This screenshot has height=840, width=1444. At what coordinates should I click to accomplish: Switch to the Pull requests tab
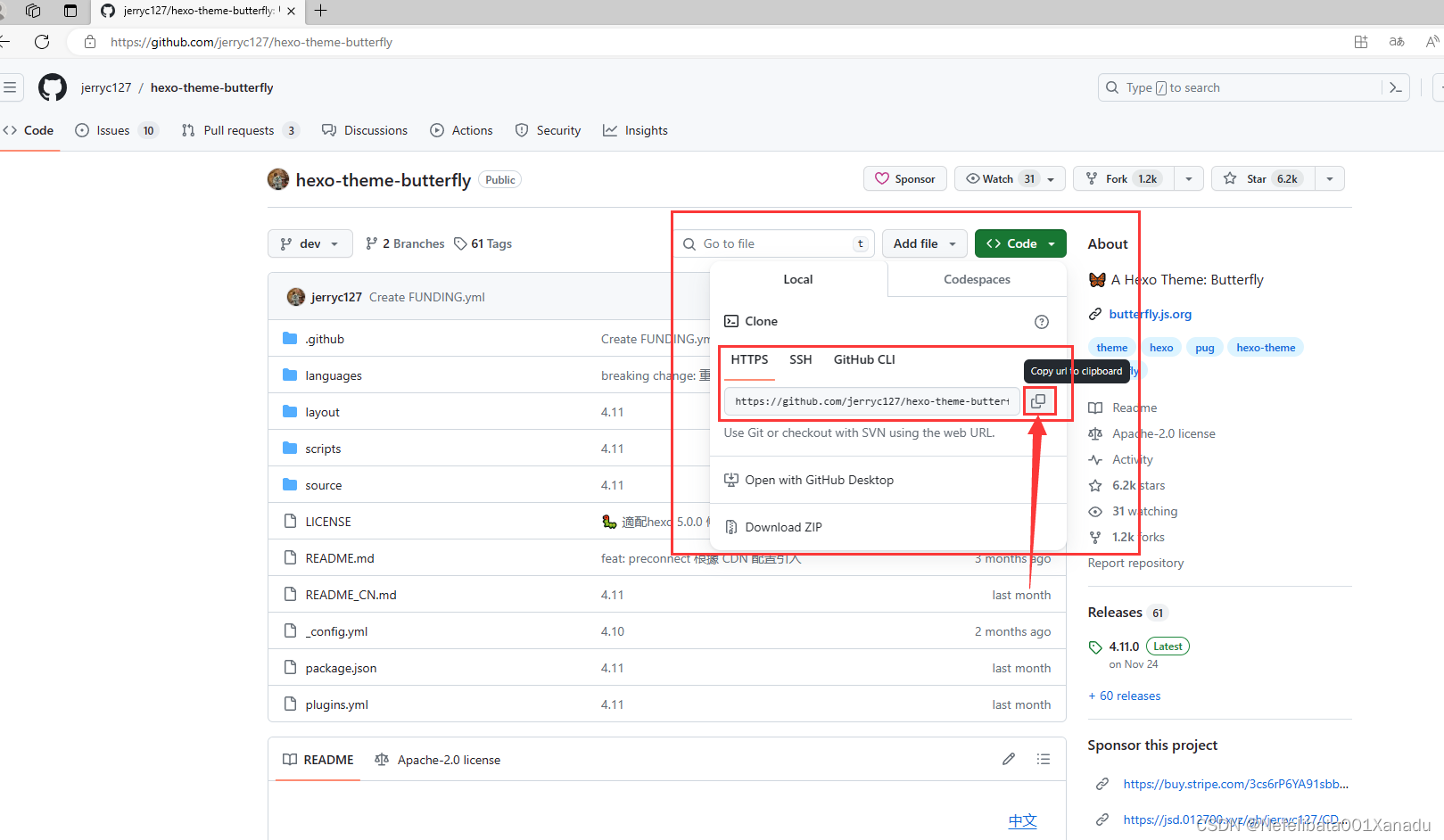[239, 130]
